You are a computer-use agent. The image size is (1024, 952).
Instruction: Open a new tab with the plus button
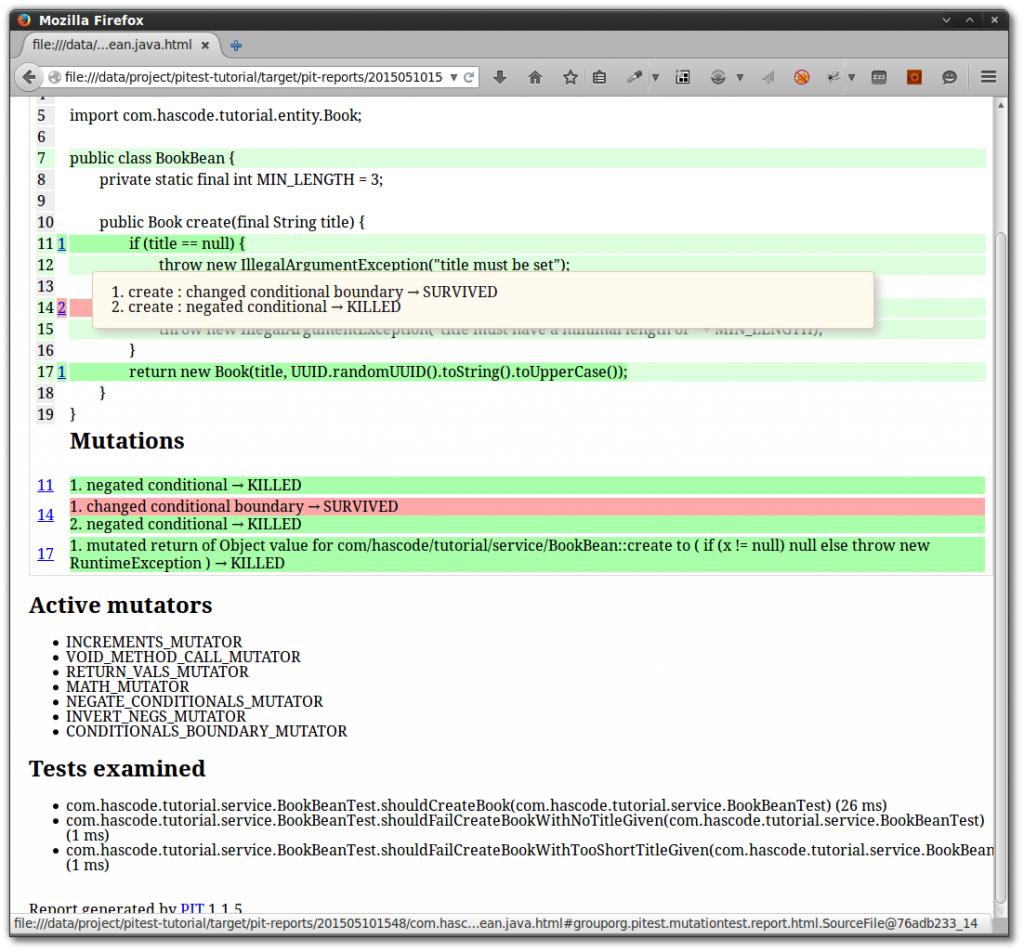pos(236,45)
